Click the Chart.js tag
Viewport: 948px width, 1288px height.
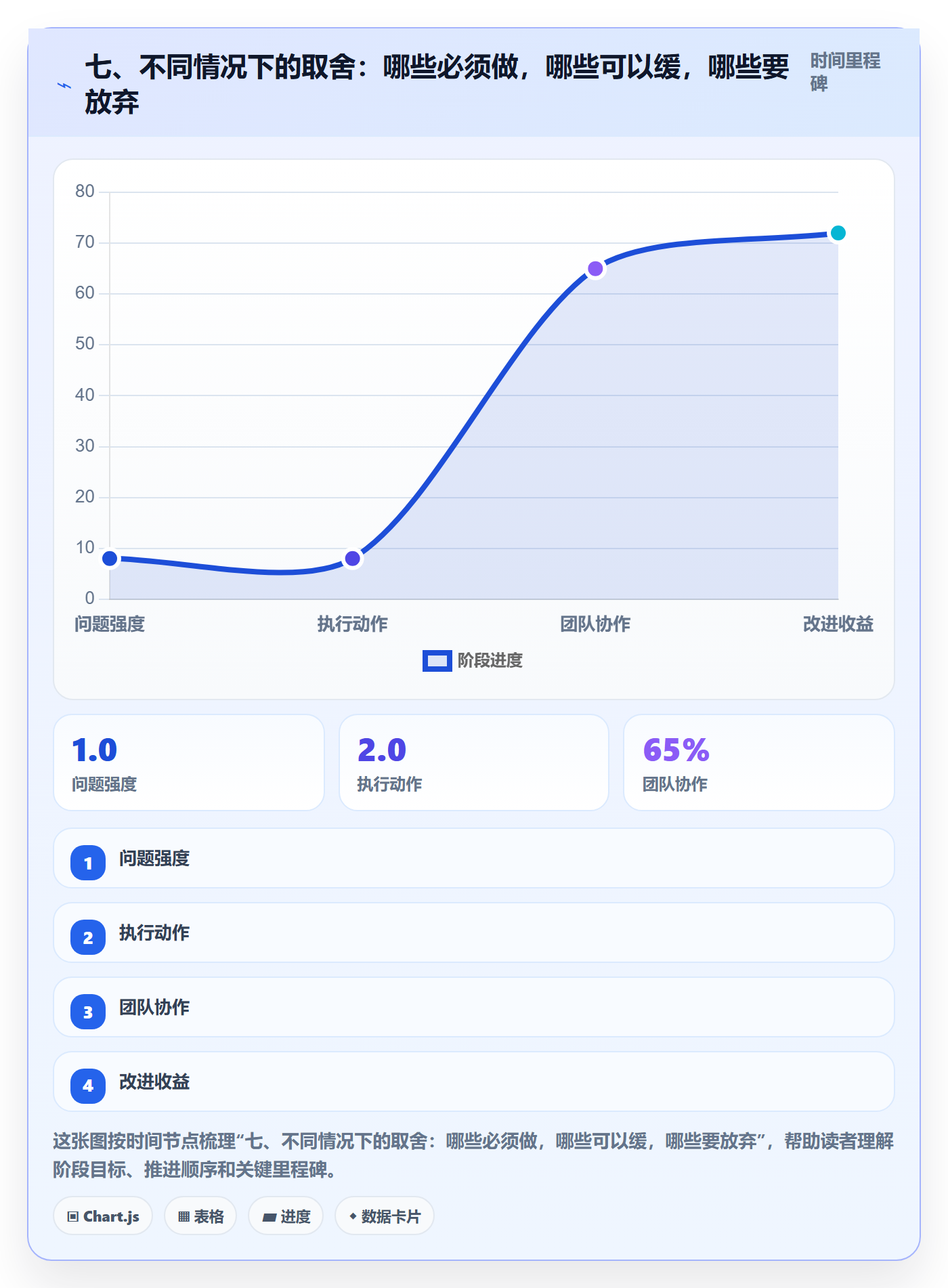103,1216
